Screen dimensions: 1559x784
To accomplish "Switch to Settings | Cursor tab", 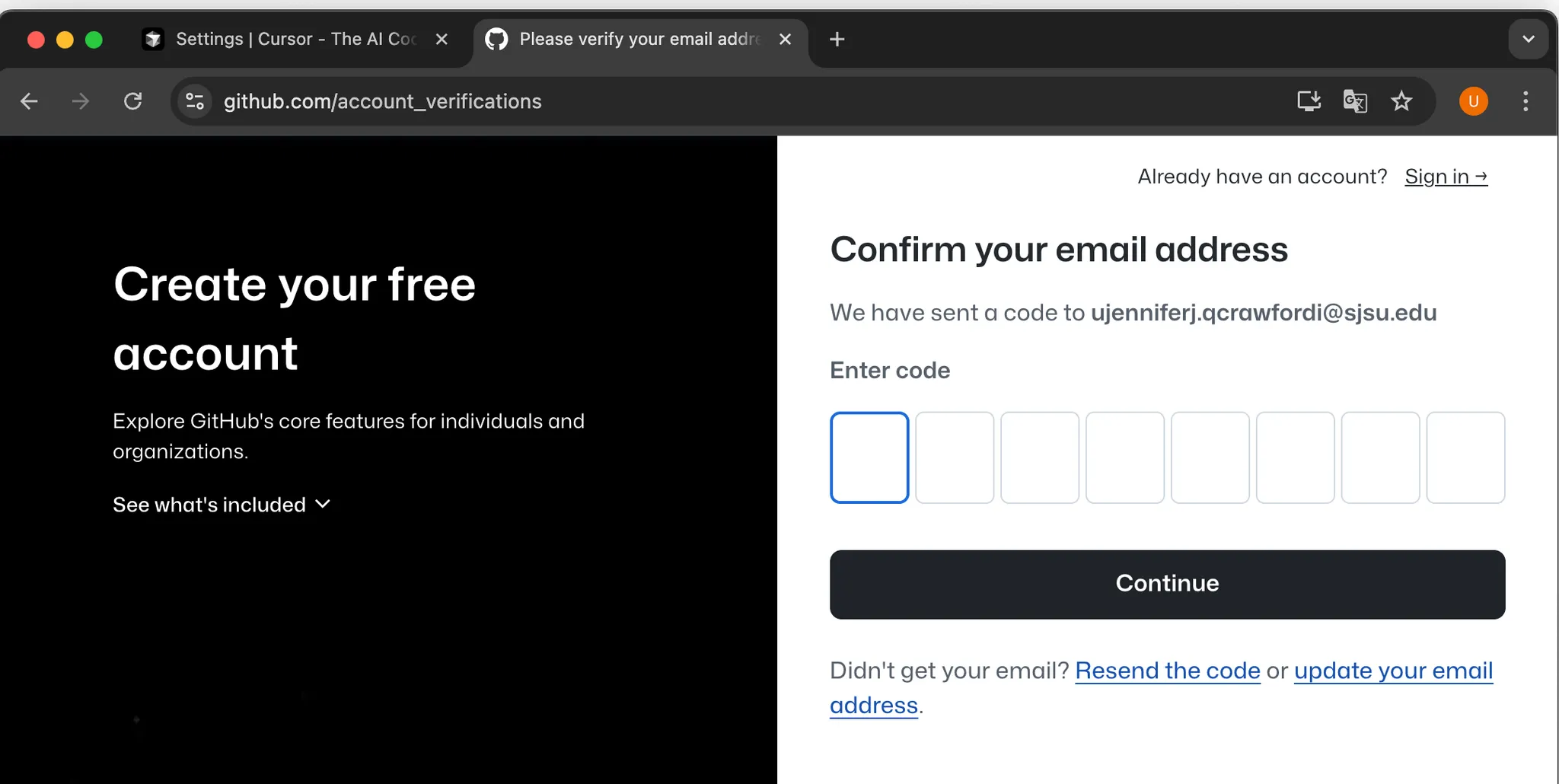I will coord(298,40).
